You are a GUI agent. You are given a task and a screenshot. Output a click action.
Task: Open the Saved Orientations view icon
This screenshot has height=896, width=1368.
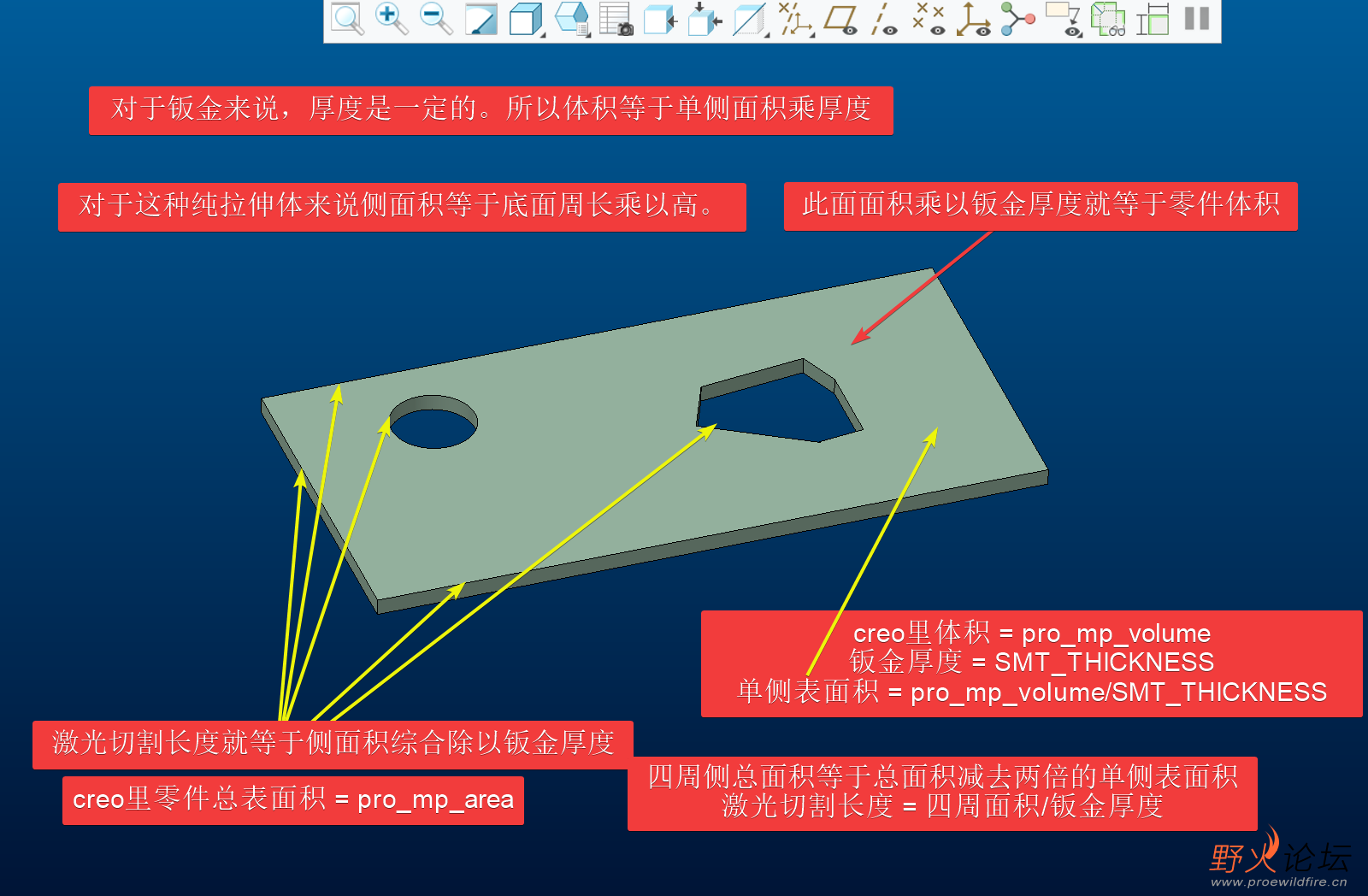pos(571,17)
